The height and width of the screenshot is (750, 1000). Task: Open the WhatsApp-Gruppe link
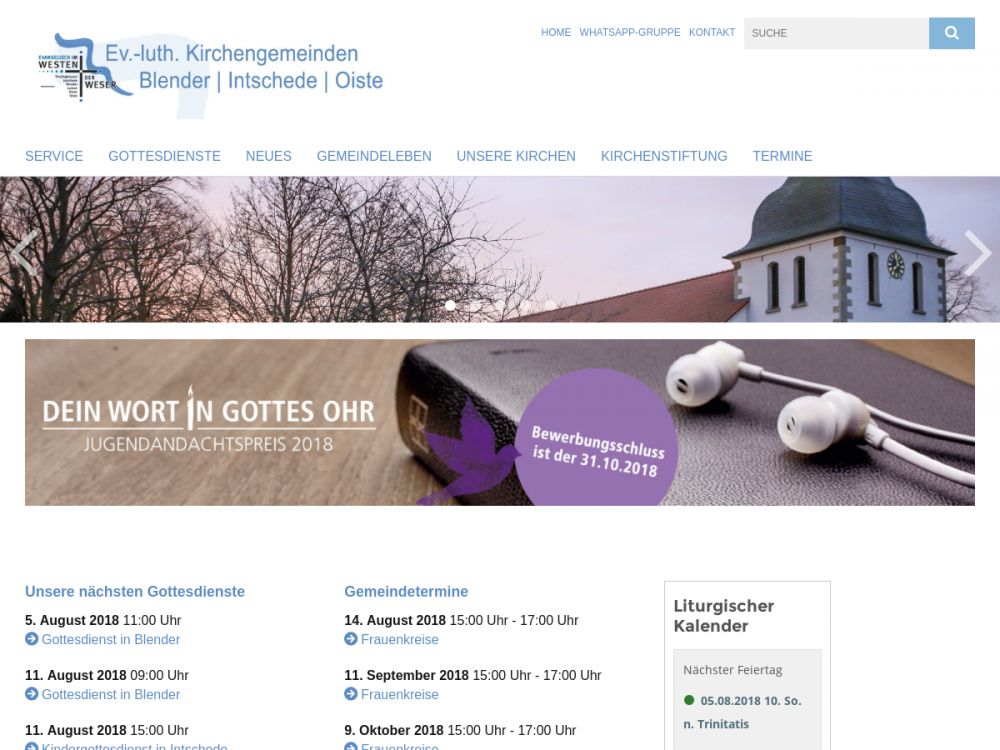629,33
